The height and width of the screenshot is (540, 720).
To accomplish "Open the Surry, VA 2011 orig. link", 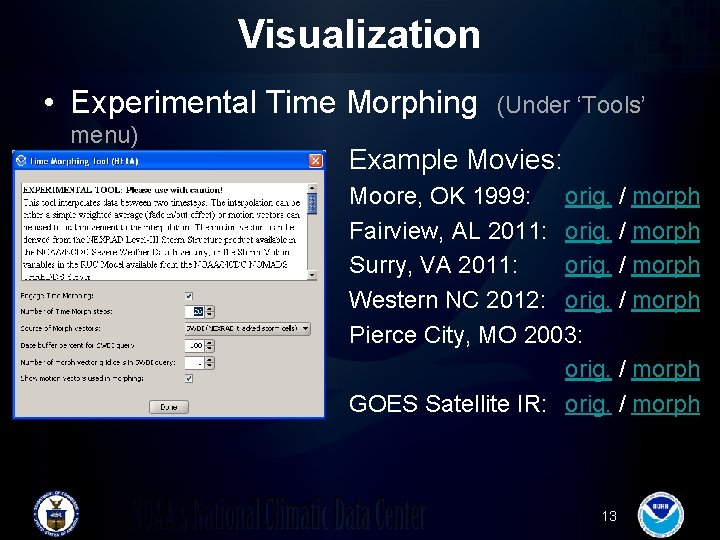I will tap(588, 265).
